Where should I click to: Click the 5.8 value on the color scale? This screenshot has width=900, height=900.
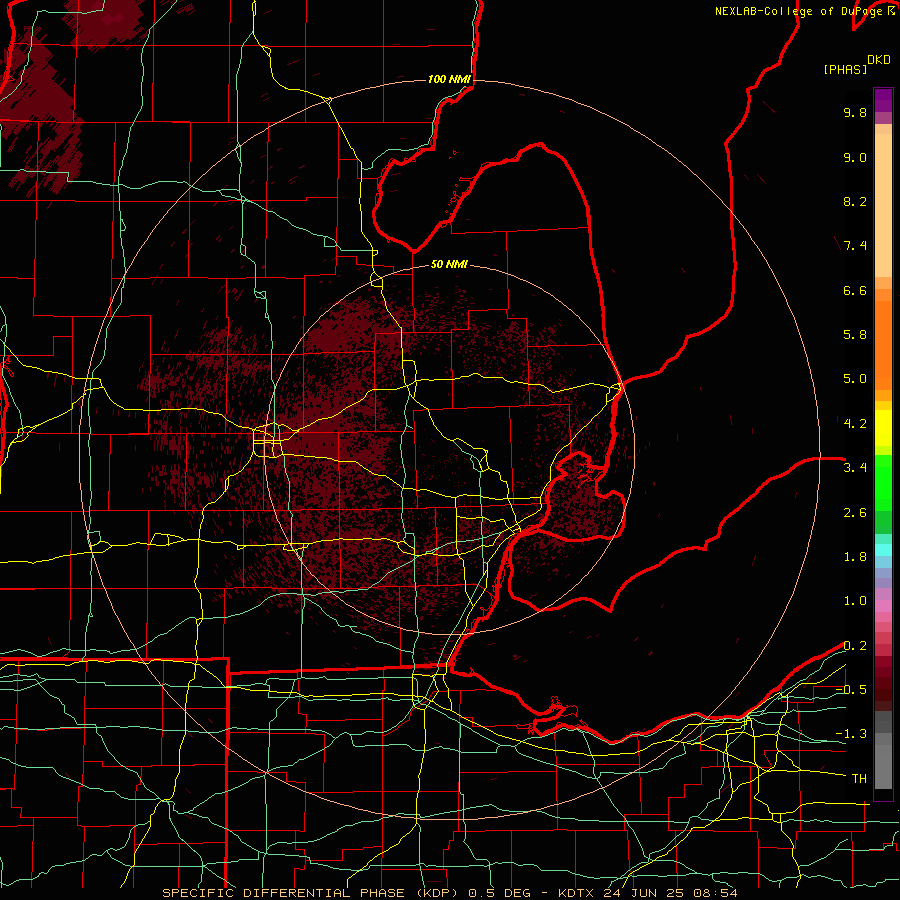point(855,335)
